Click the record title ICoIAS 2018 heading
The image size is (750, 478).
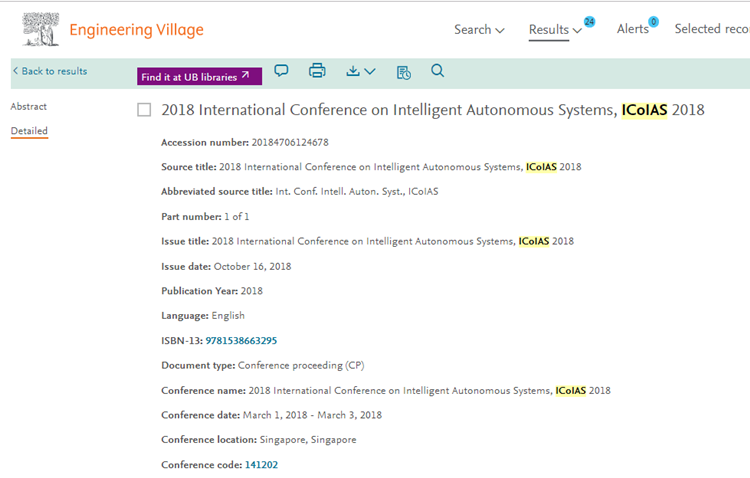(x=432, y=110)
